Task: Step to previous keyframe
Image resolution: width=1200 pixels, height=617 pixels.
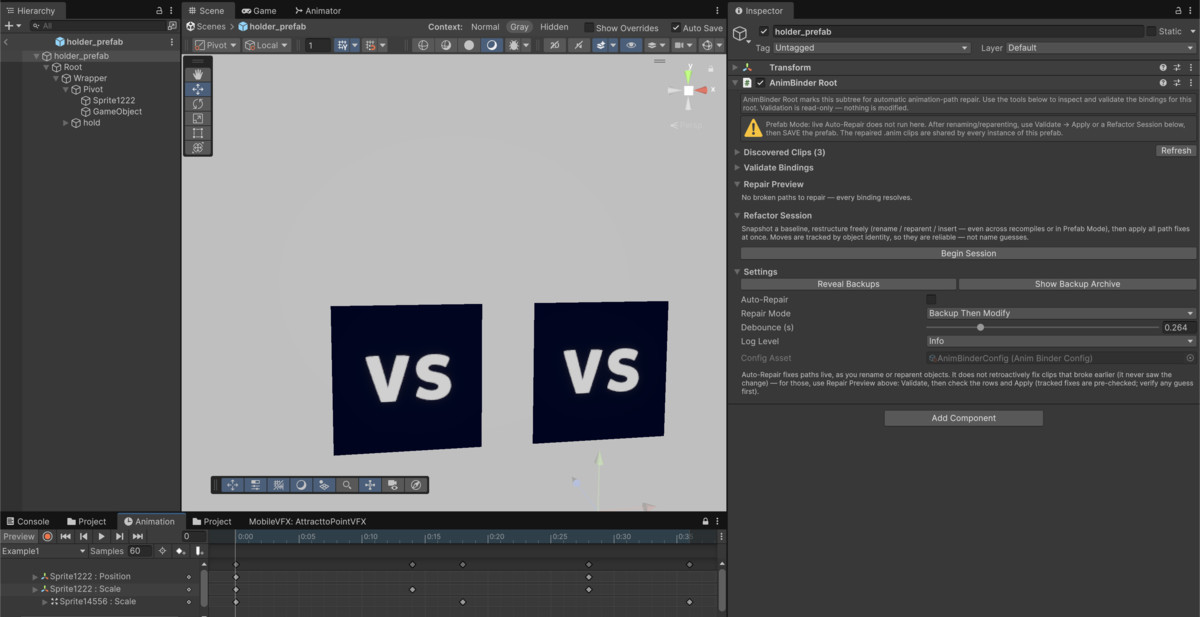Action: [x=84, y=537]
